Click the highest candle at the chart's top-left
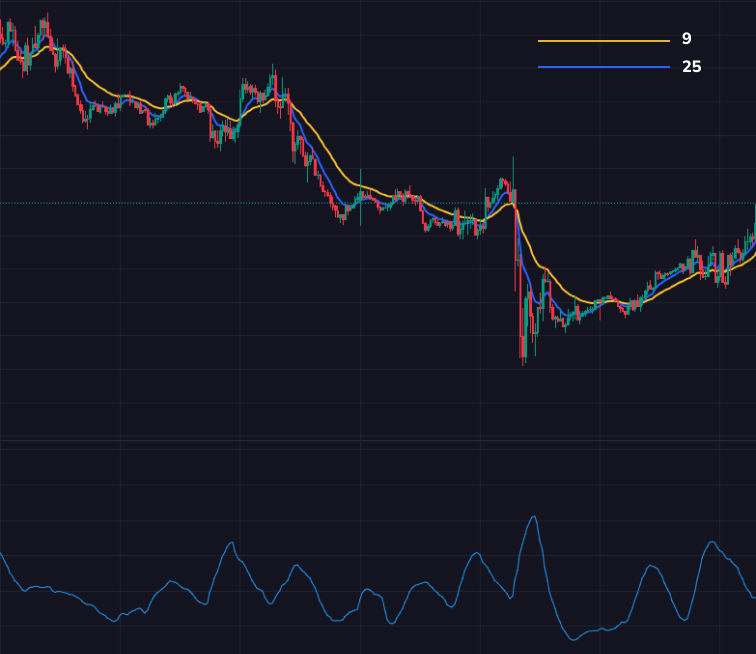The height and width of the screenshot is (654, 756). [47, 18]
